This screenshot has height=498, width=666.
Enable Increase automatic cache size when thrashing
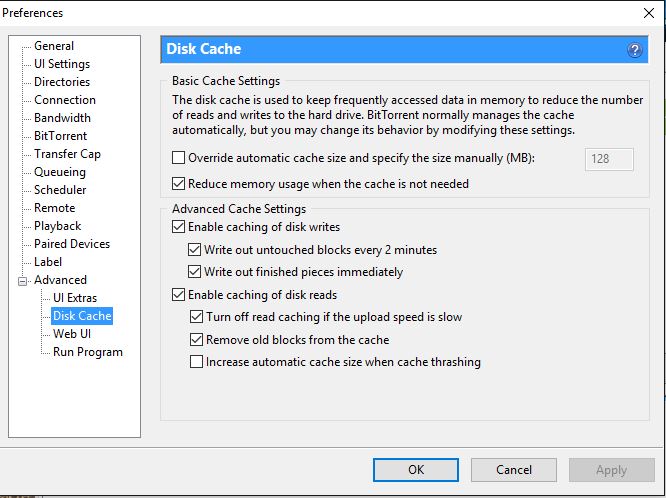[196, 362]
